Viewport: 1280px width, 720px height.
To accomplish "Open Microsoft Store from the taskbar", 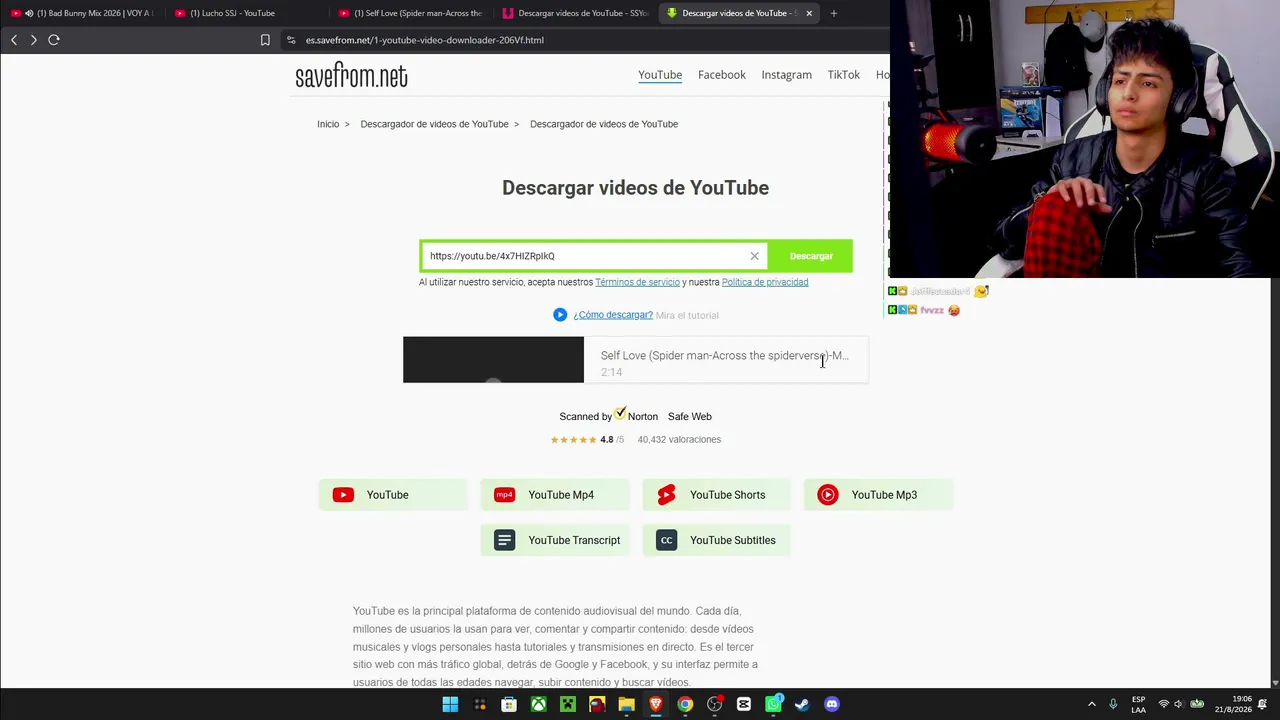I will tap(509, 704).
